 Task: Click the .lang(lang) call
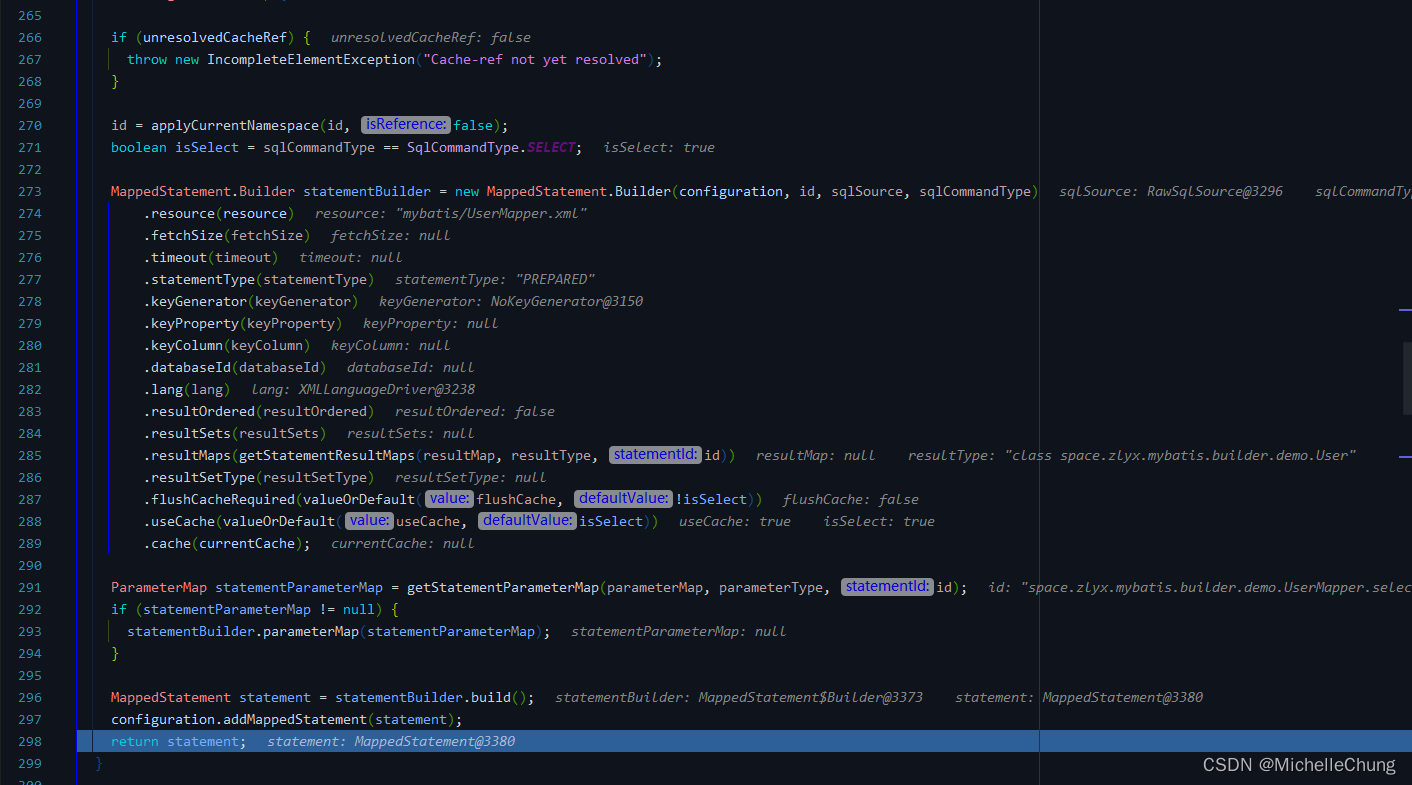click(x=186, y=389)
